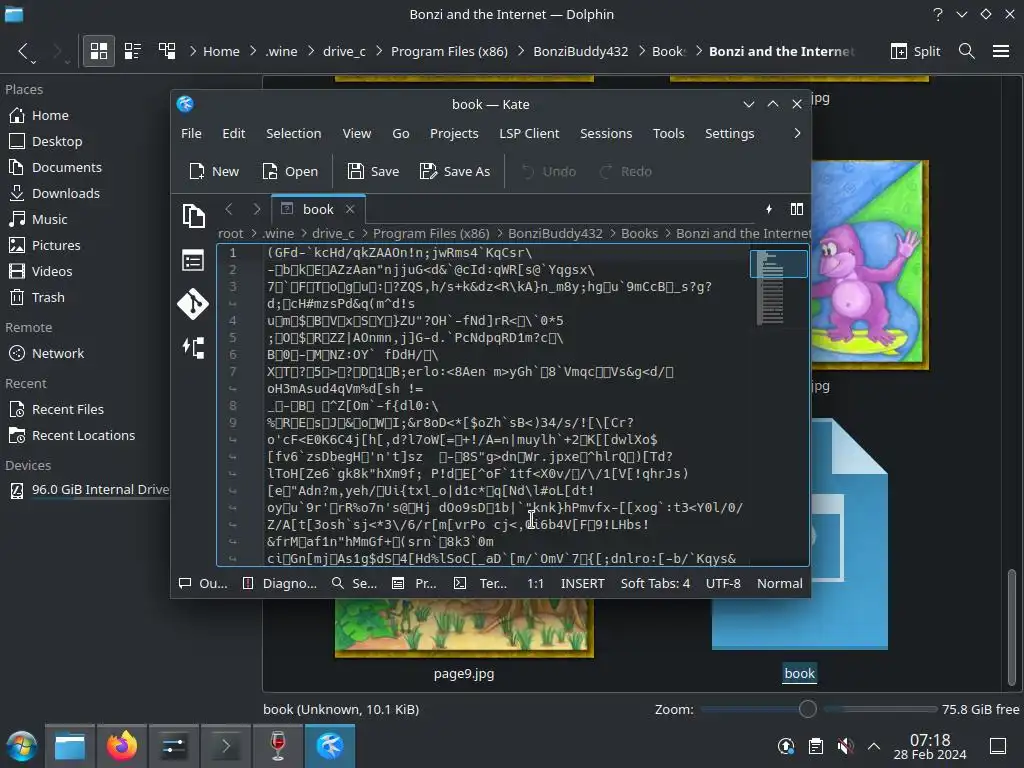Viewport: 1024px width, 768px height.
Task: Open Kate's Documents sidebar panel icon
Action: 193,216
